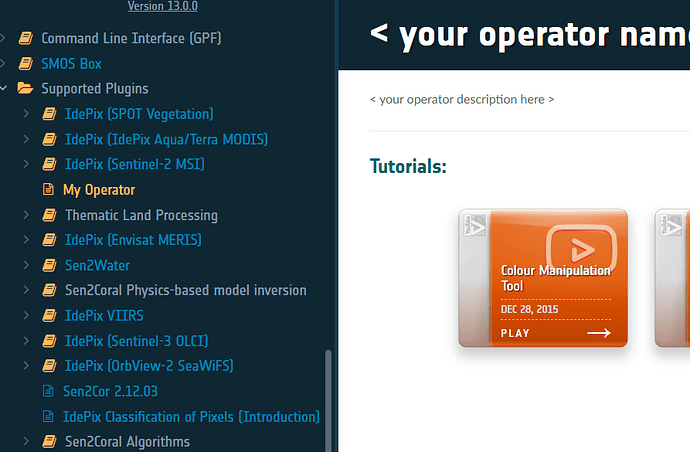
Task: Click the My Operator page icon
Action: click(x=48, y=189)
